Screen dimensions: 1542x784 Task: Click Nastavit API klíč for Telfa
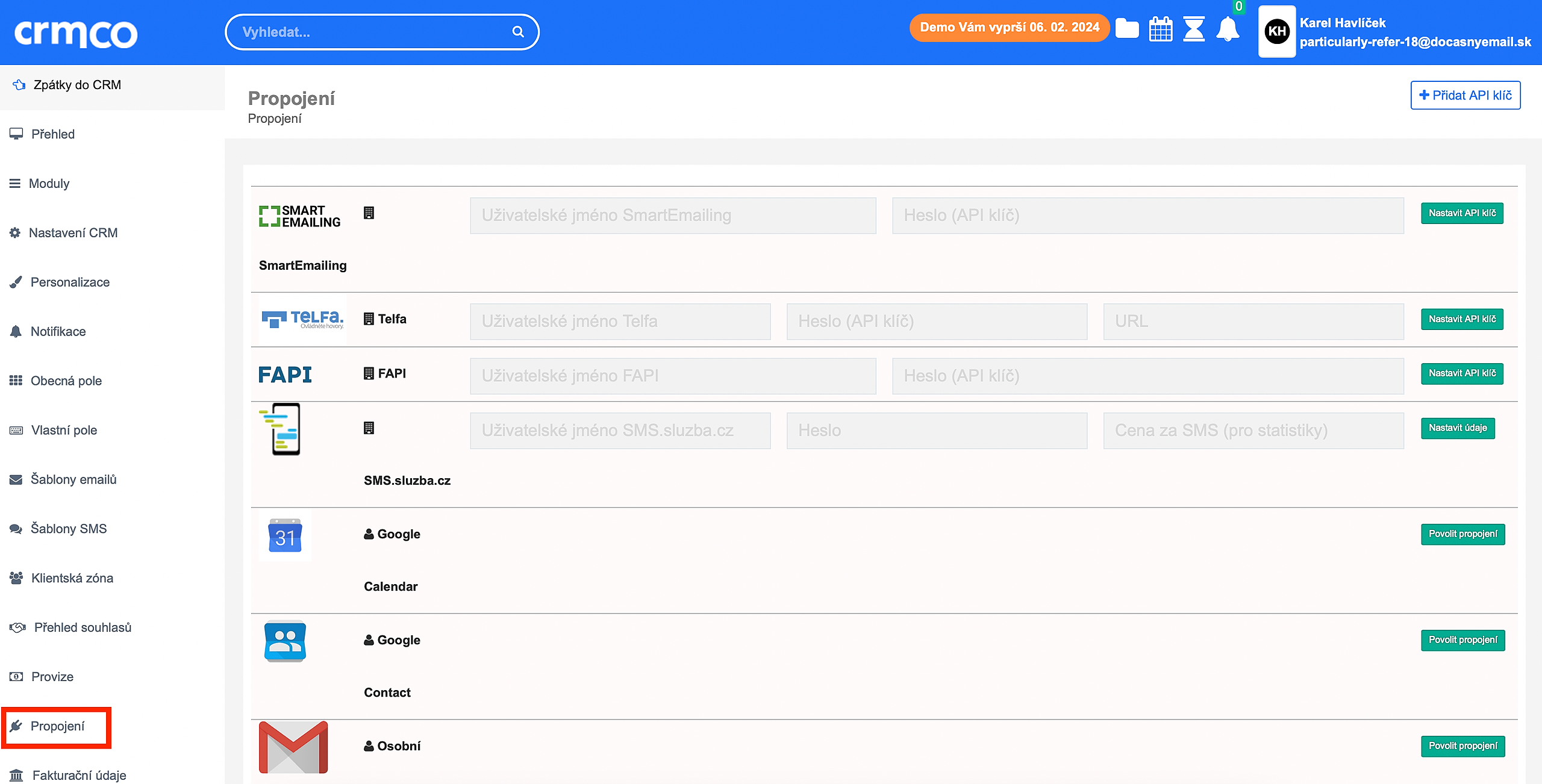pyautogui.click(x=1462, y=319)
